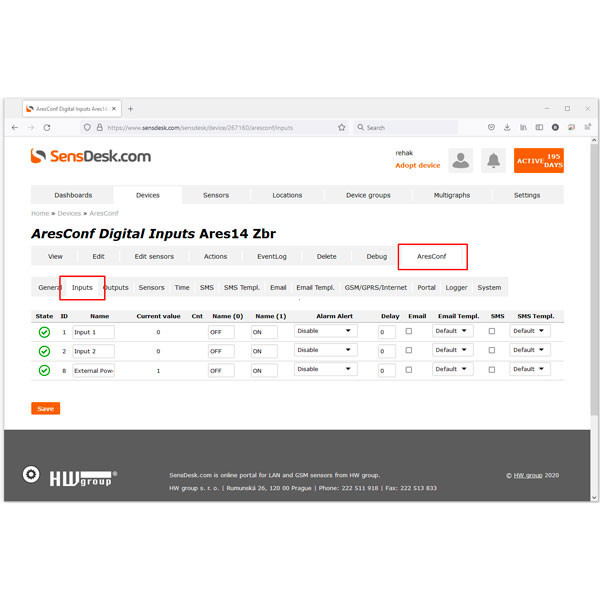Enable Email checkbox for Input 1
Image resolution: width=600 pixels, height=600 pixels.
click(409, 331)
